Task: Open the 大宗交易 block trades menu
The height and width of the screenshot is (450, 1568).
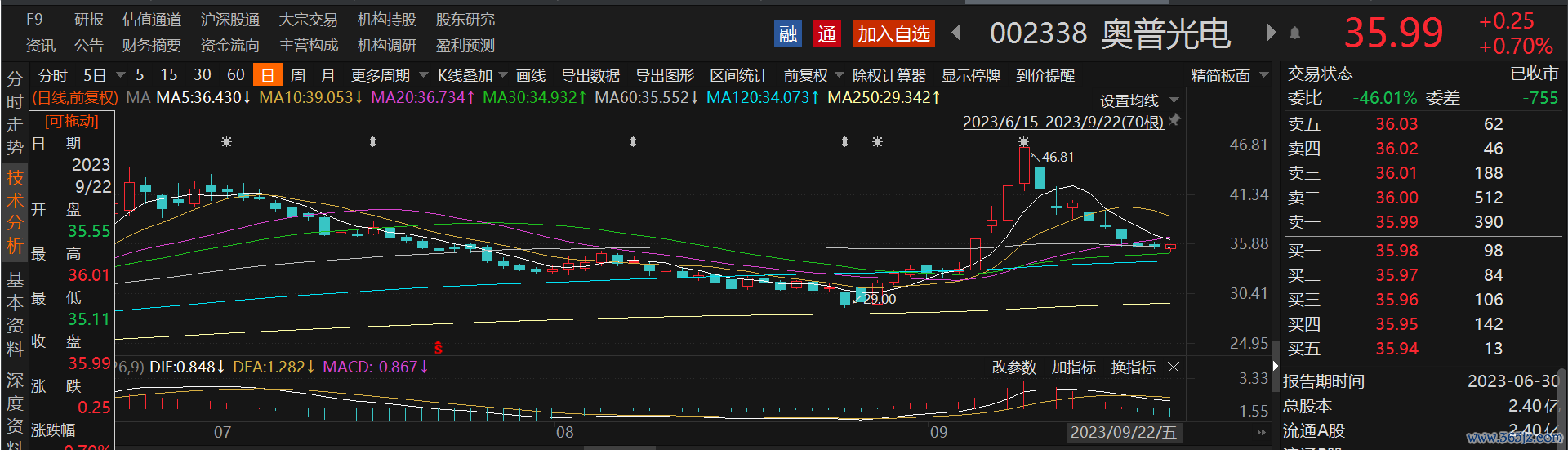Action: (309, 19)
